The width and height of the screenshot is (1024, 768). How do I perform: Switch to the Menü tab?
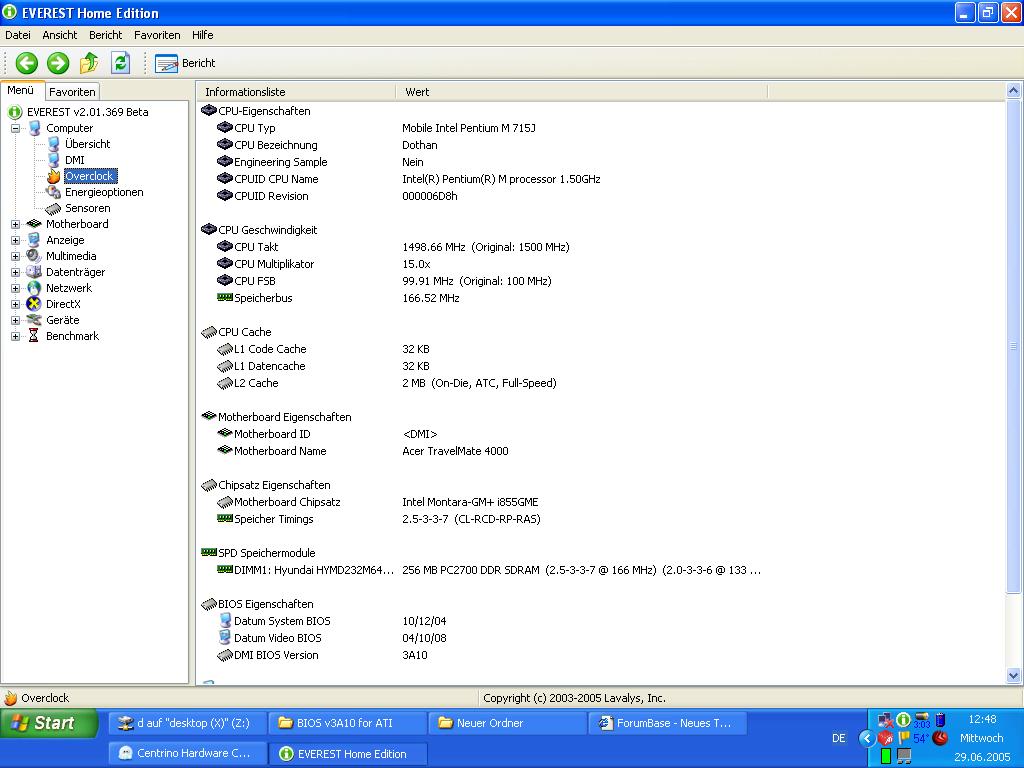pyautogui.click(x=21, y=91)
